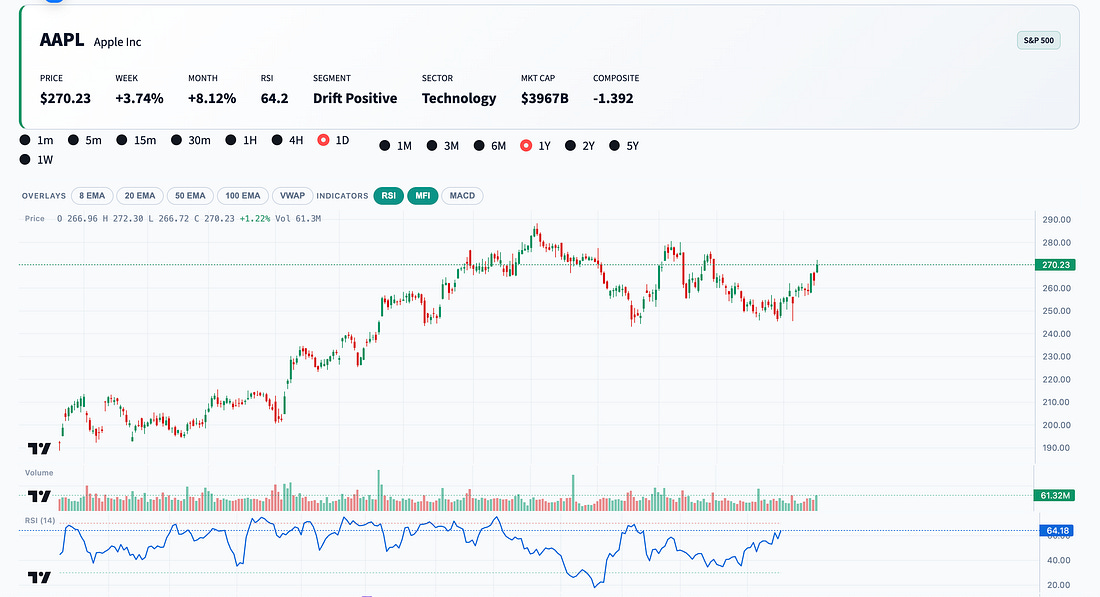Open TradingView logo in RSI pane
Image resolution: width=1100 pixels, height=597 pixels.
(x=39, y=577)
